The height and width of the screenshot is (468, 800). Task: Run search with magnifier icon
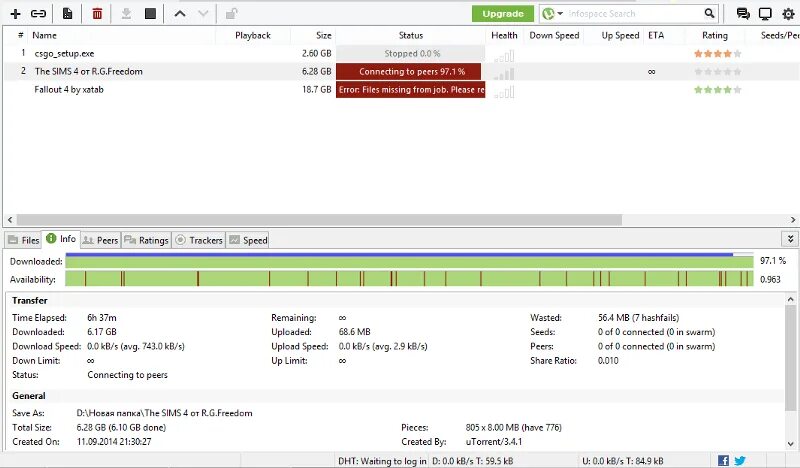tap(709, 13)
